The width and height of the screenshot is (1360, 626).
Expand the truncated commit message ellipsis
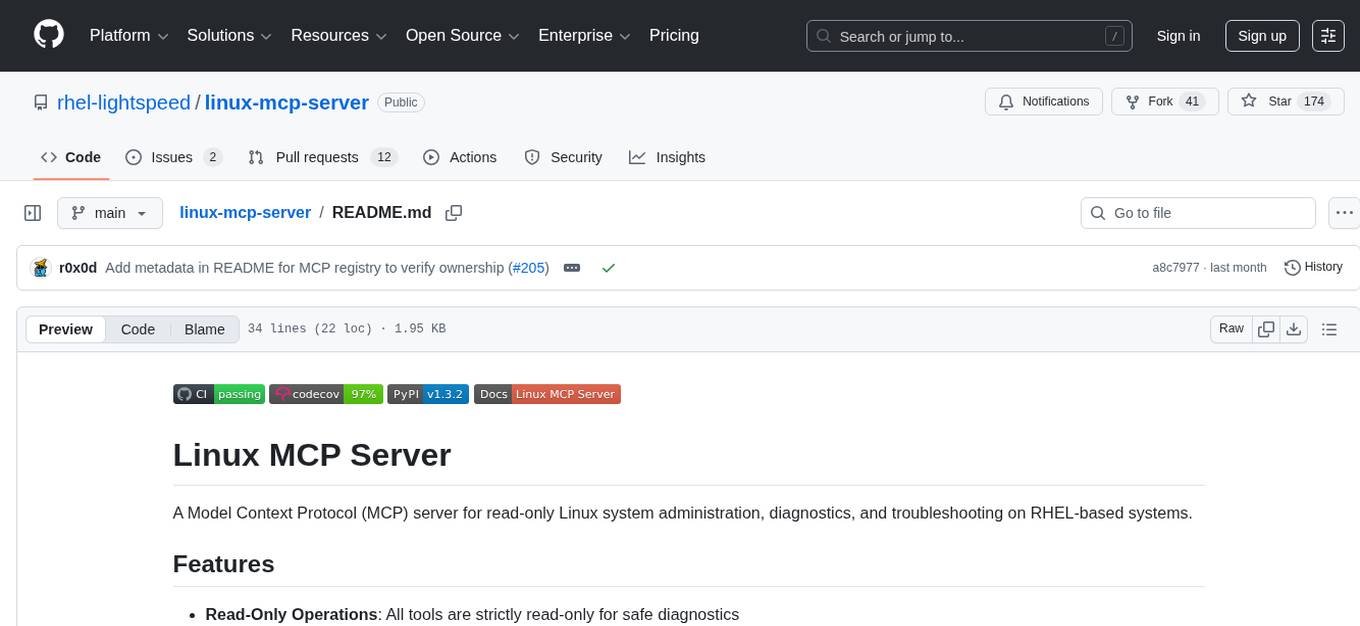[571, 267]
